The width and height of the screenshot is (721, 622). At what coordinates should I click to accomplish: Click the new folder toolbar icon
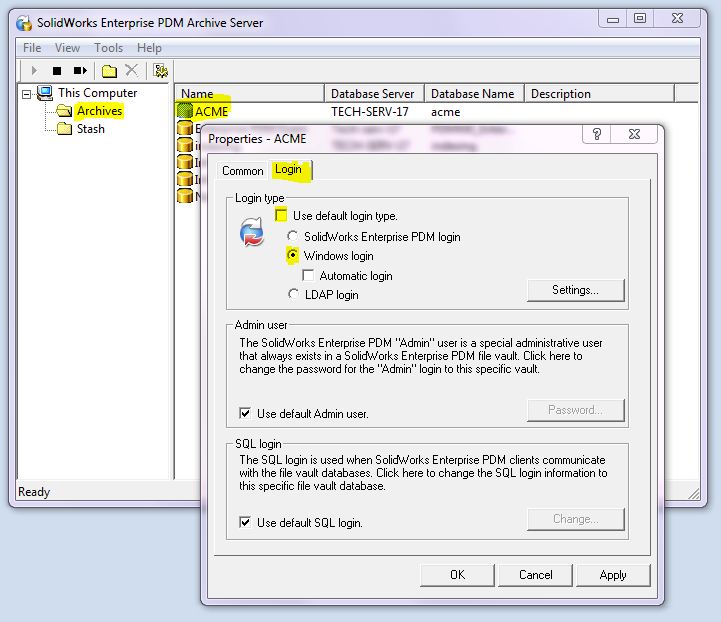[x=109, y=71]
